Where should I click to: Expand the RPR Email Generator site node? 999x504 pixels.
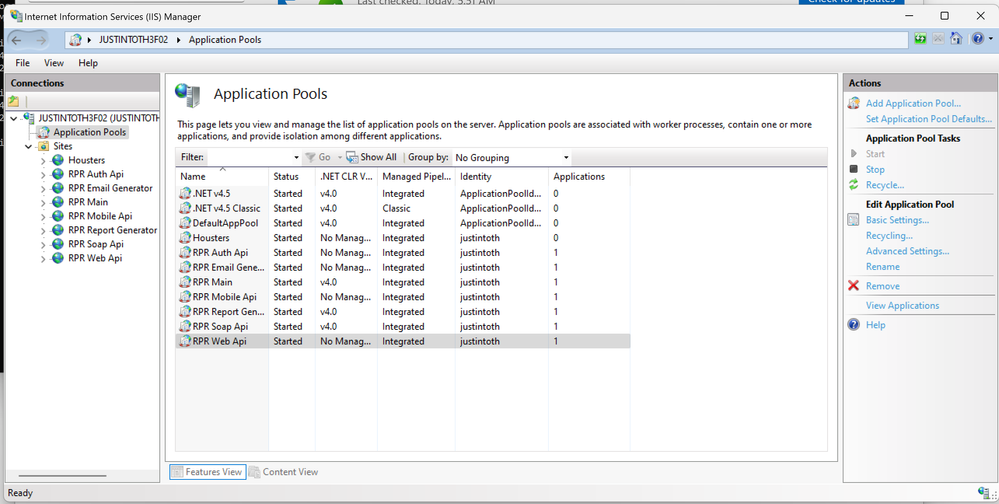(x=43, y=188)
